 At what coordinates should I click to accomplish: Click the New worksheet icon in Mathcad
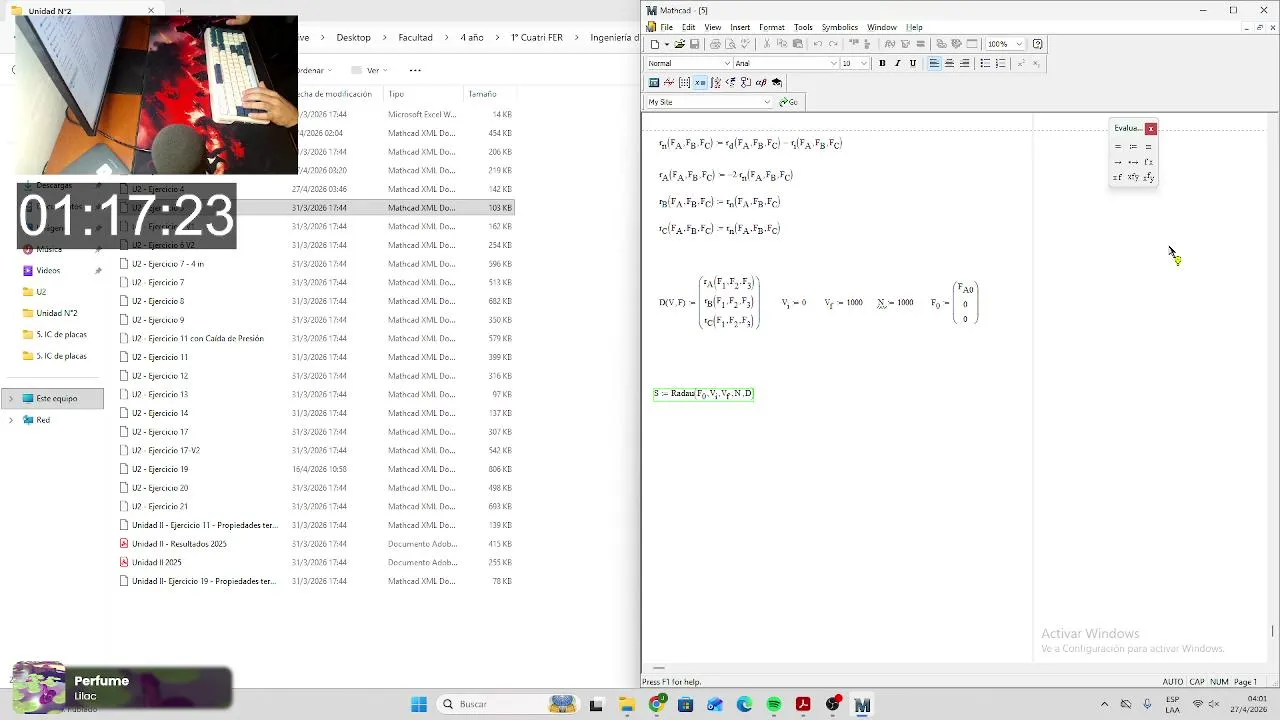[x=654, y=44]
